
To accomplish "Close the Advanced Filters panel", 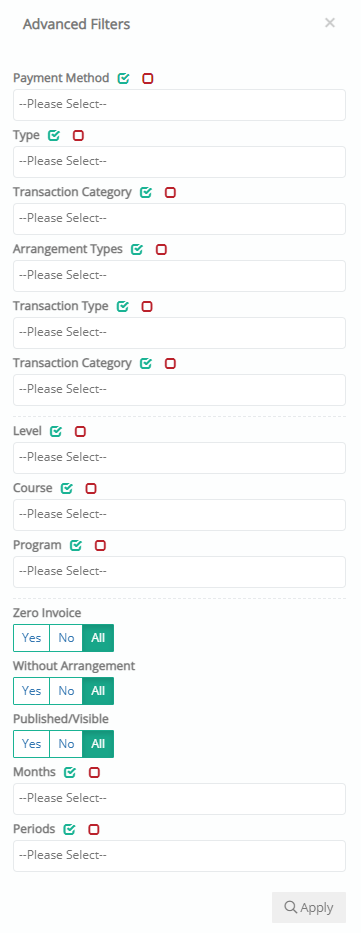I will [x=329, y=23].
